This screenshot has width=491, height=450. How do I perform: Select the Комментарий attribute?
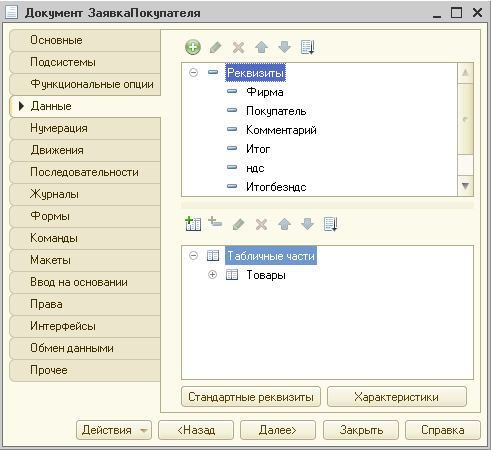point(281,130)
